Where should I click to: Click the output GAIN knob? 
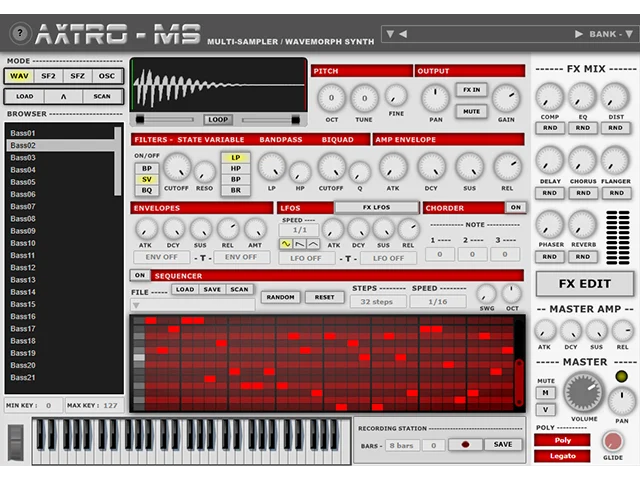(506, 98)
